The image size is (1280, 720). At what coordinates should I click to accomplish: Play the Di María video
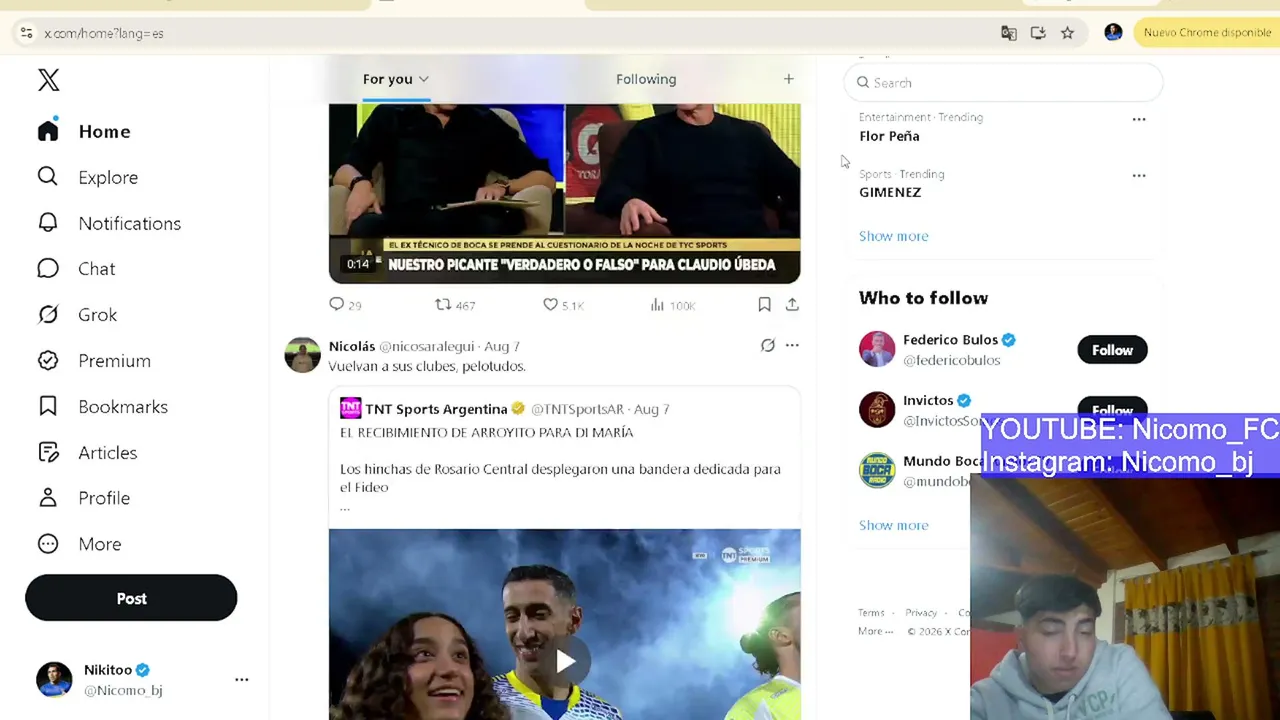tap(565, 661)
